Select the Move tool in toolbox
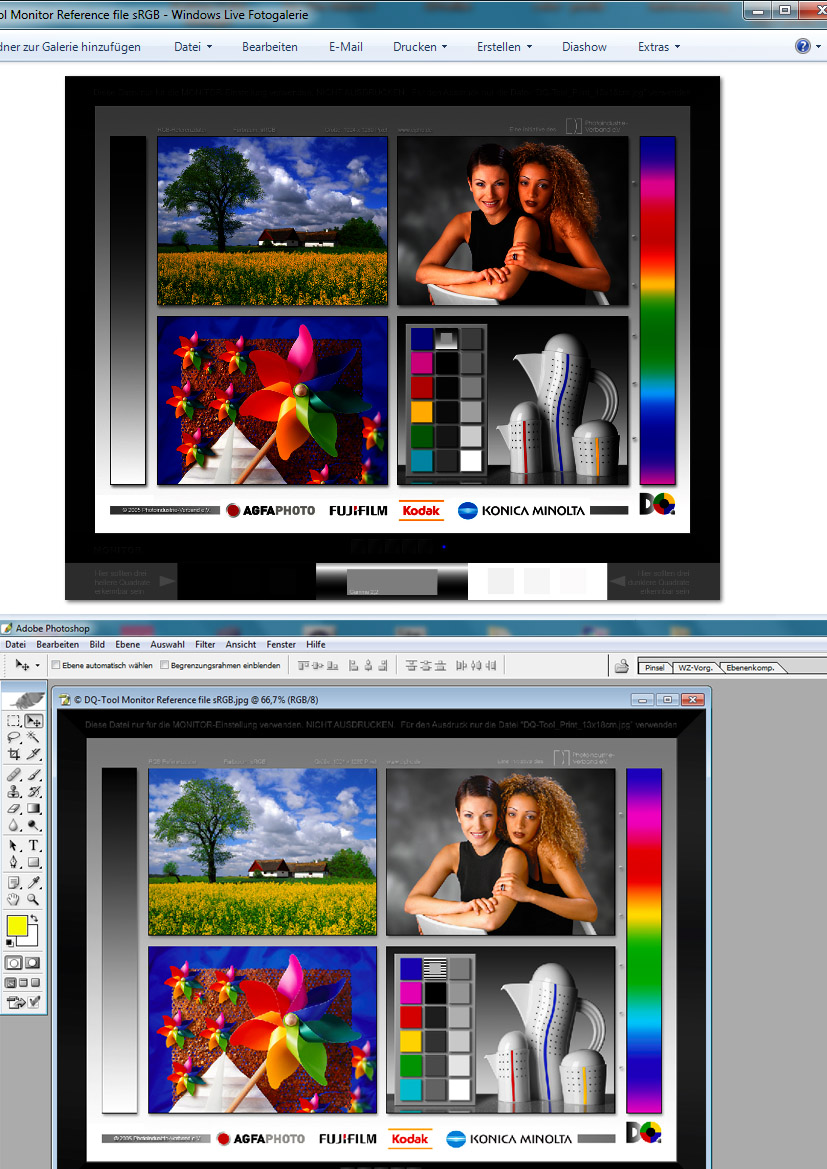 pos(34,721)
